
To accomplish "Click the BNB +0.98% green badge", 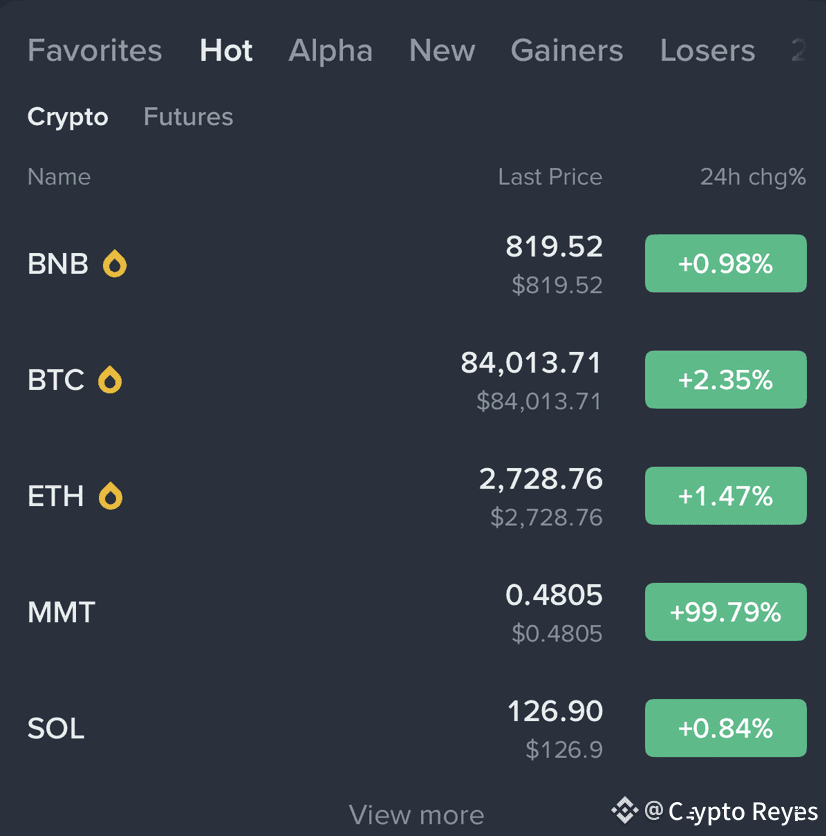I will (x=725, y=264).
